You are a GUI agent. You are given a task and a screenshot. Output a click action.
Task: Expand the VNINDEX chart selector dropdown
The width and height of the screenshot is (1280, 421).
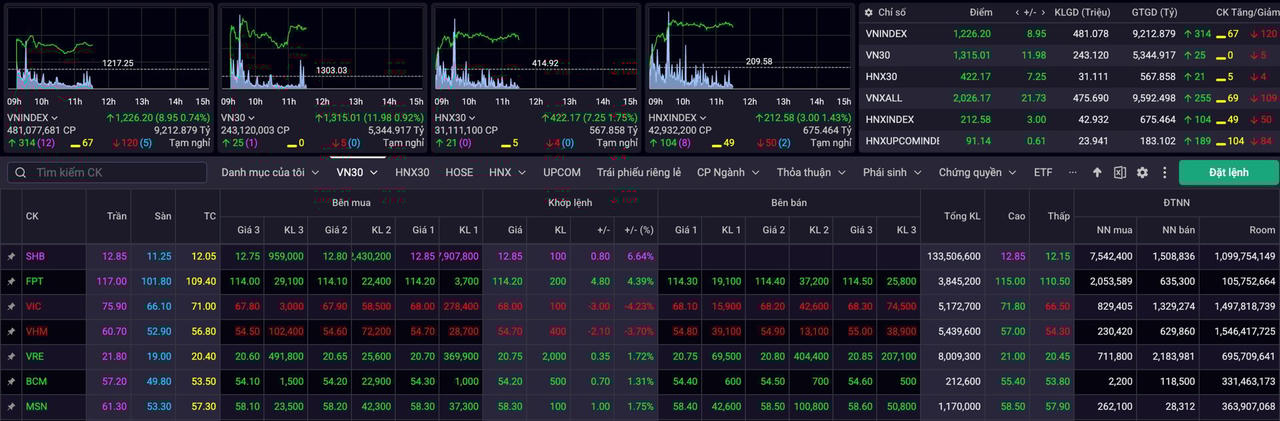(x=56, y=117)
